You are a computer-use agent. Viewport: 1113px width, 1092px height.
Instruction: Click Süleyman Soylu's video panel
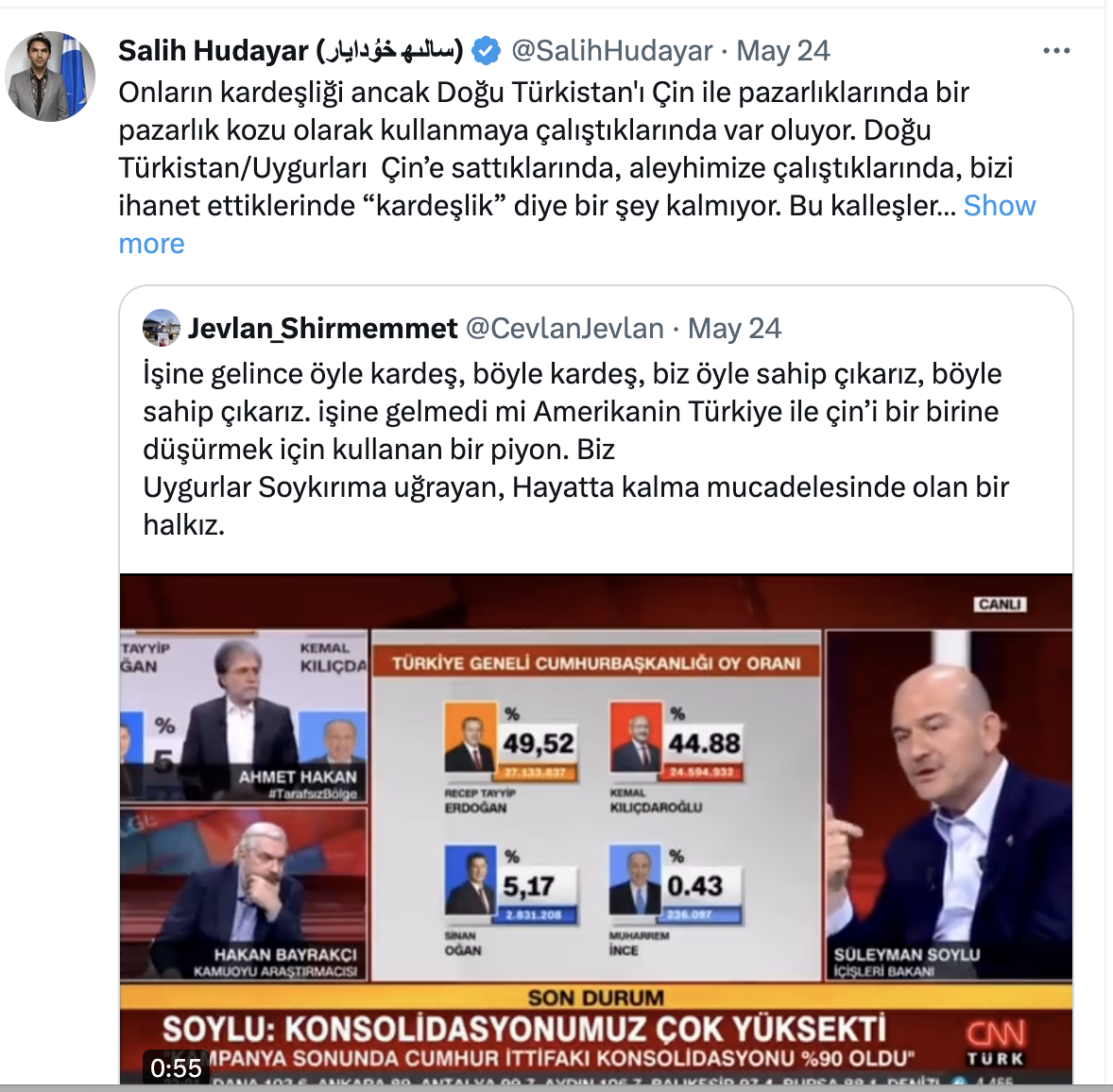(x=949, y=806)
